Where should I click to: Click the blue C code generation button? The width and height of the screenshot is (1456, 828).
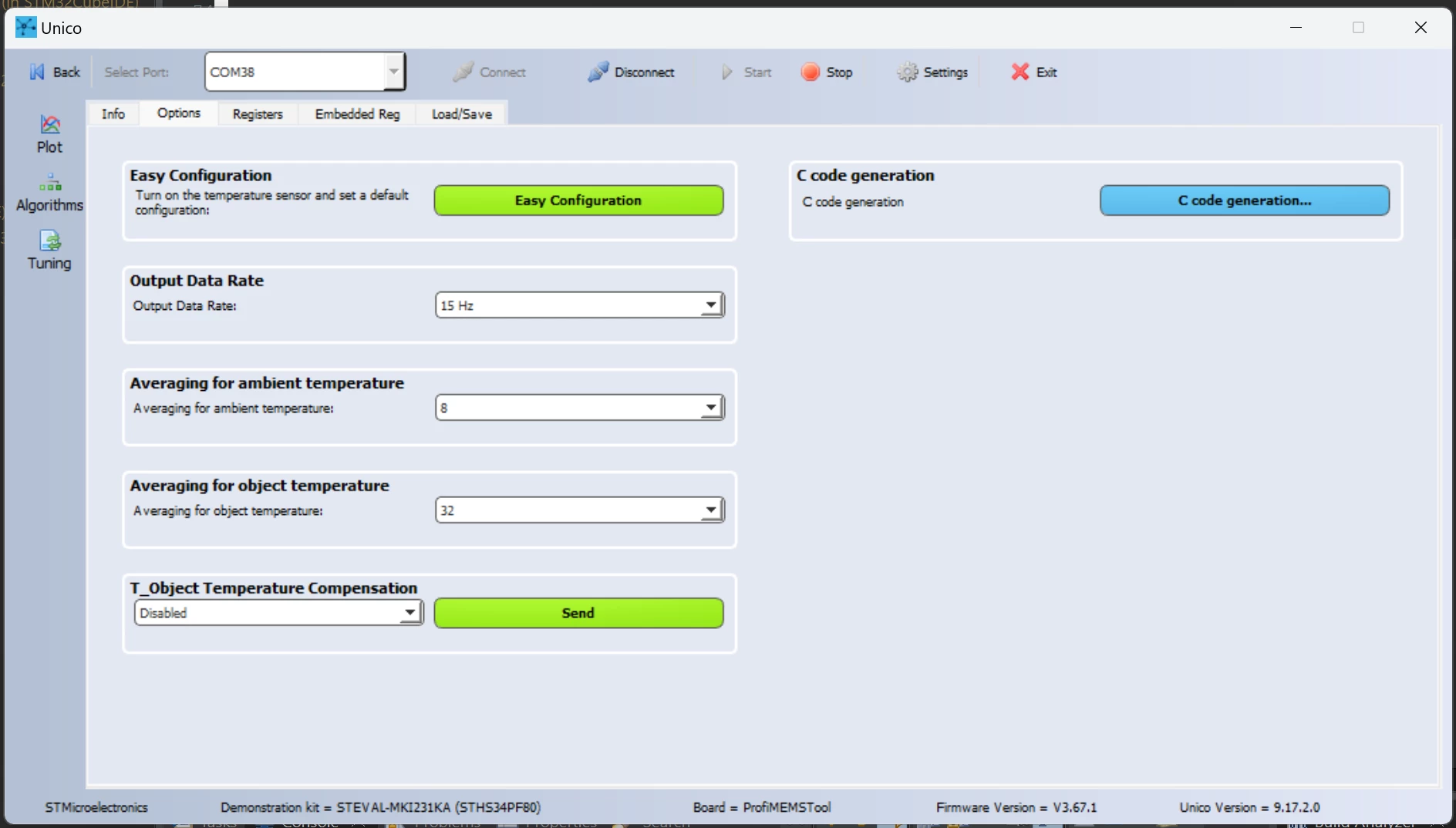(x=1244, y=200)
